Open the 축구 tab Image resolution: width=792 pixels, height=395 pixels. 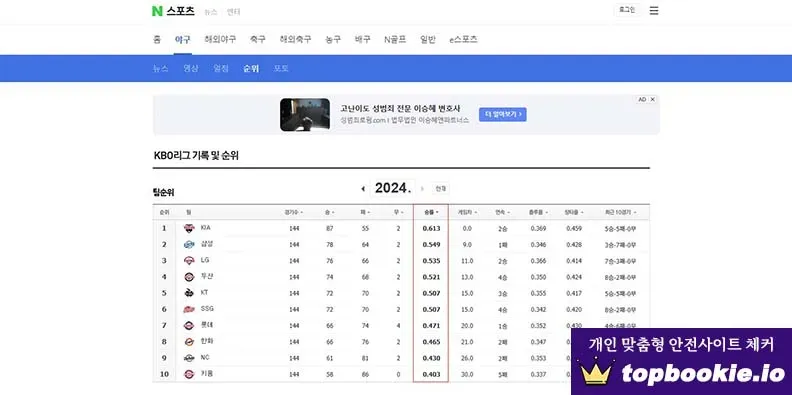[x=258, y=39]
